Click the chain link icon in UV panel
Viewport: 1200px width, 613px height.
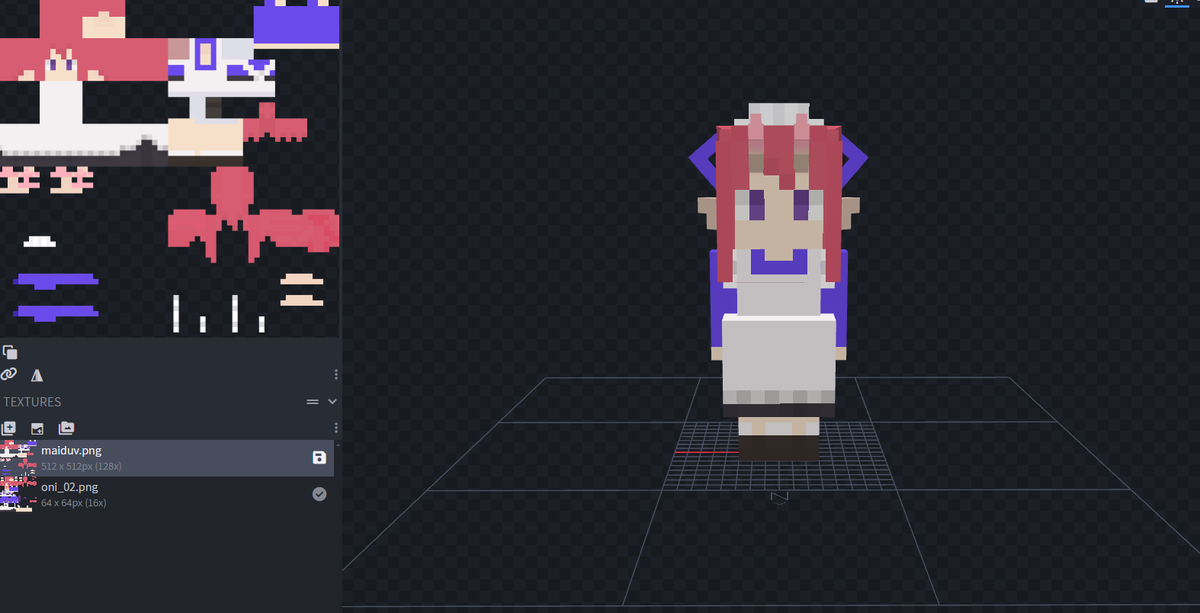point(9,374)
